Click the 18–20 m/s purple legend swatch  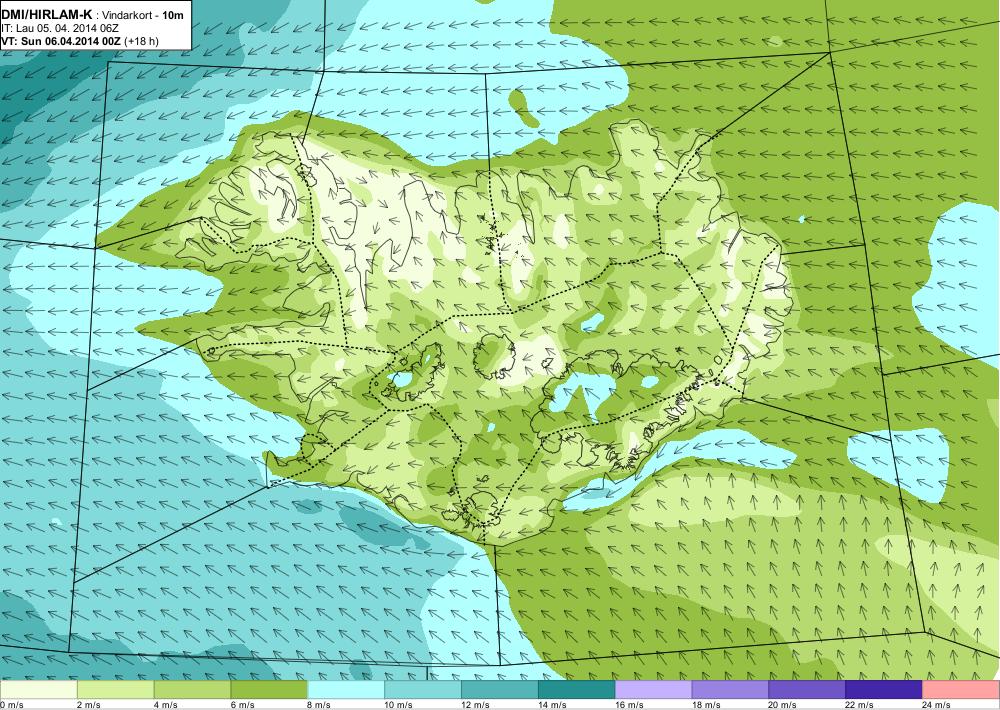tap(730, 690)
